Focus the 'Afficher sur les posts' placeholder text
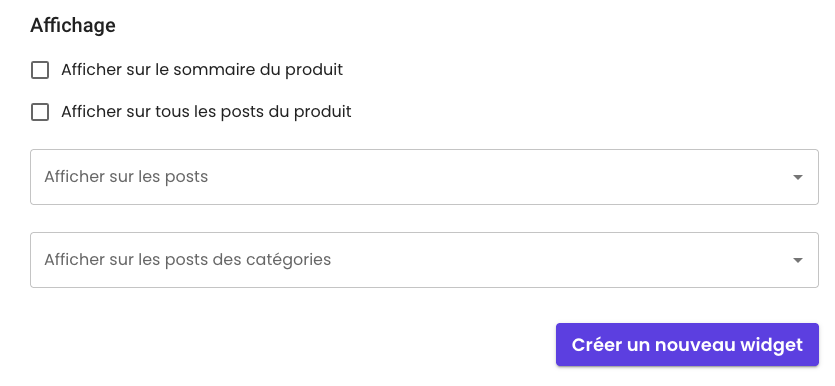 click(126, 176)
